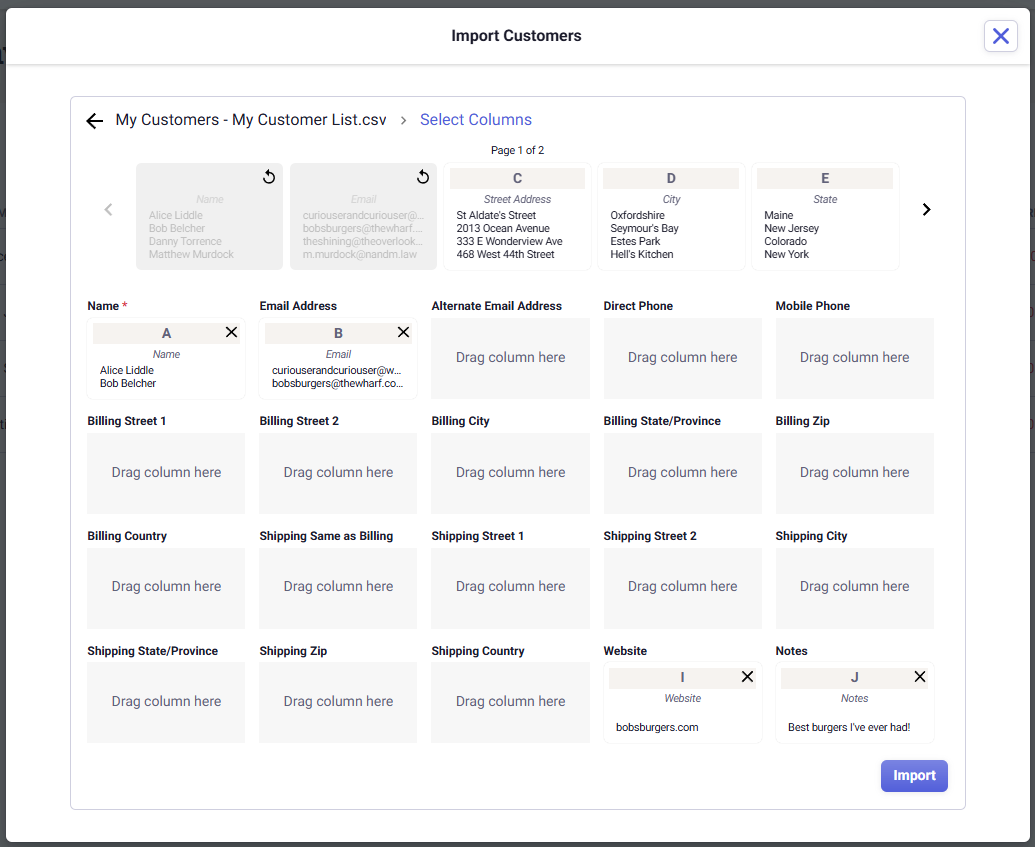1035x847 pixels.
Task: Go to next page of columns
Action: pyautogui.click(x=926, y=210)
